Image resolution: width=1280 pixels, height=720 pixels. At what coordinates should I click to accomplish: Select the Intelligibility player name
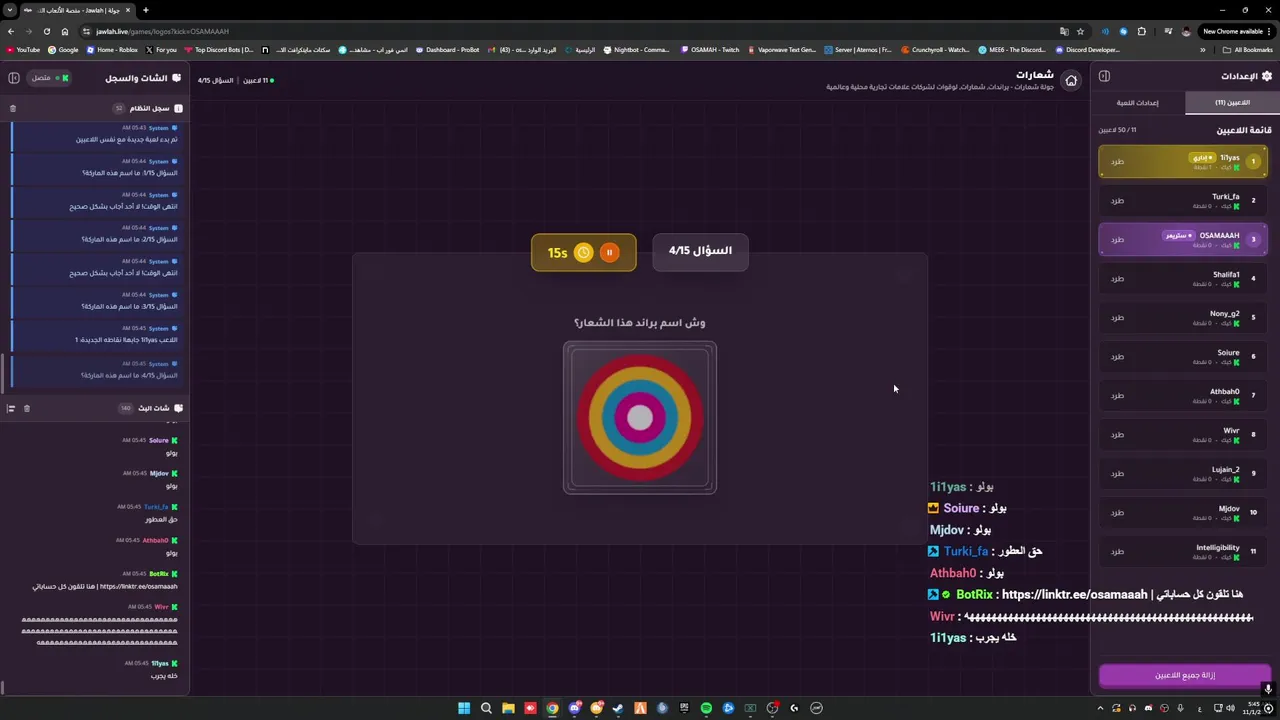pos(1218,547)
